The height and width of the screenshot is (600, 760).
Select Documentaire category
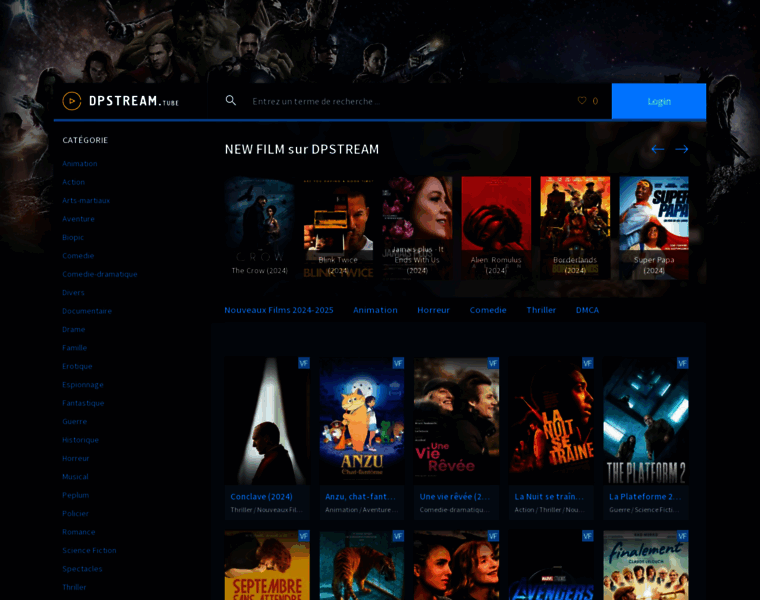(87, 311)
